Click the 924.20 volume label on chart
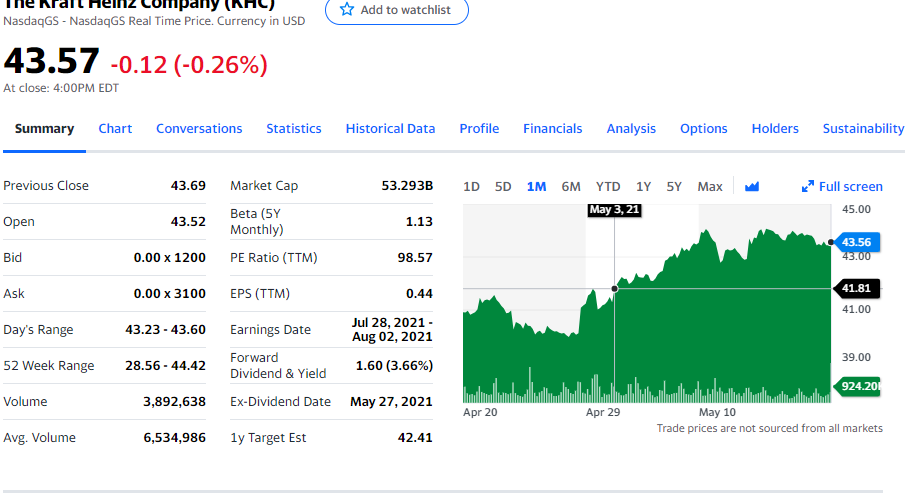 click(858, 386)
